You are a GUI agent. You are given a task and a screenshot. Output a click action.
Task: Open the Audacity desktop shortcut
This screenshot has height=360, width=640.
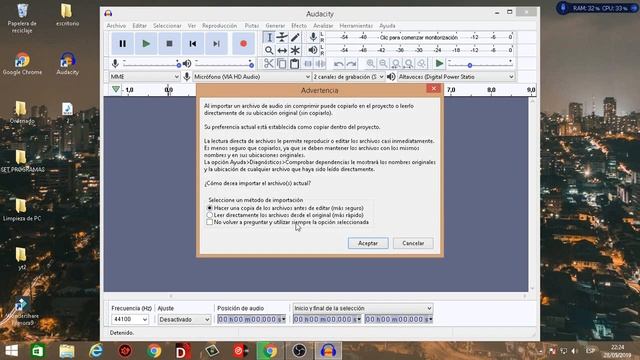(67, 64)
